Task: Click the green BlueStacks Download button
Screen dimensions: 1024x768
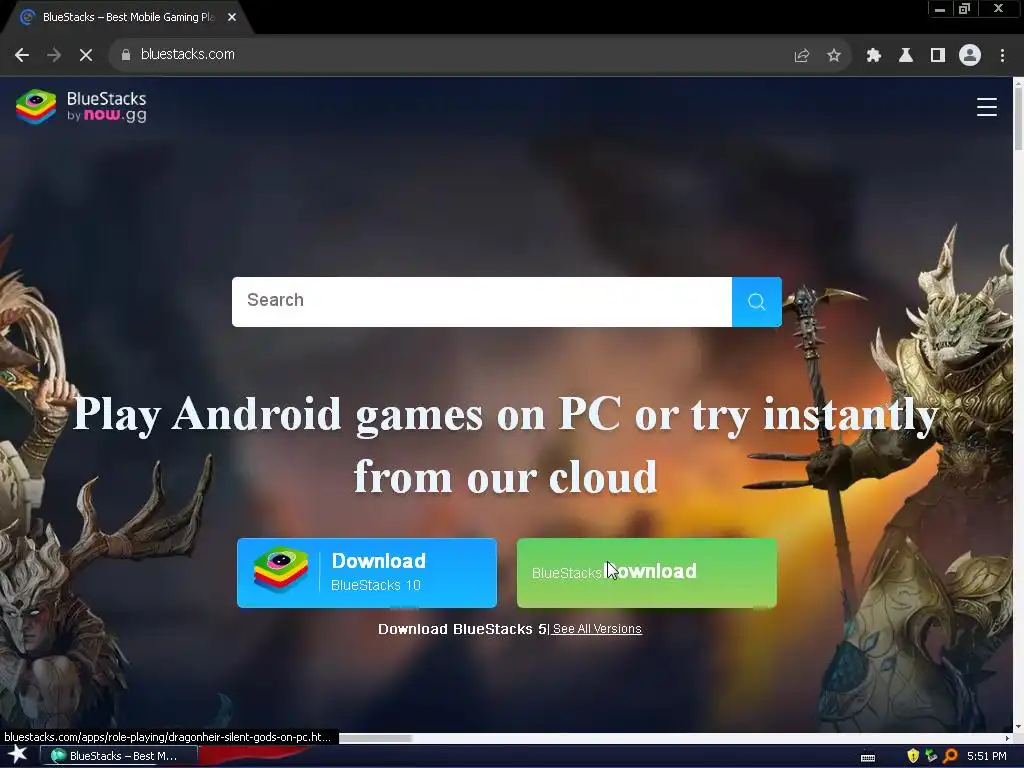Action: pyautogui.click(x=647, y=573)
